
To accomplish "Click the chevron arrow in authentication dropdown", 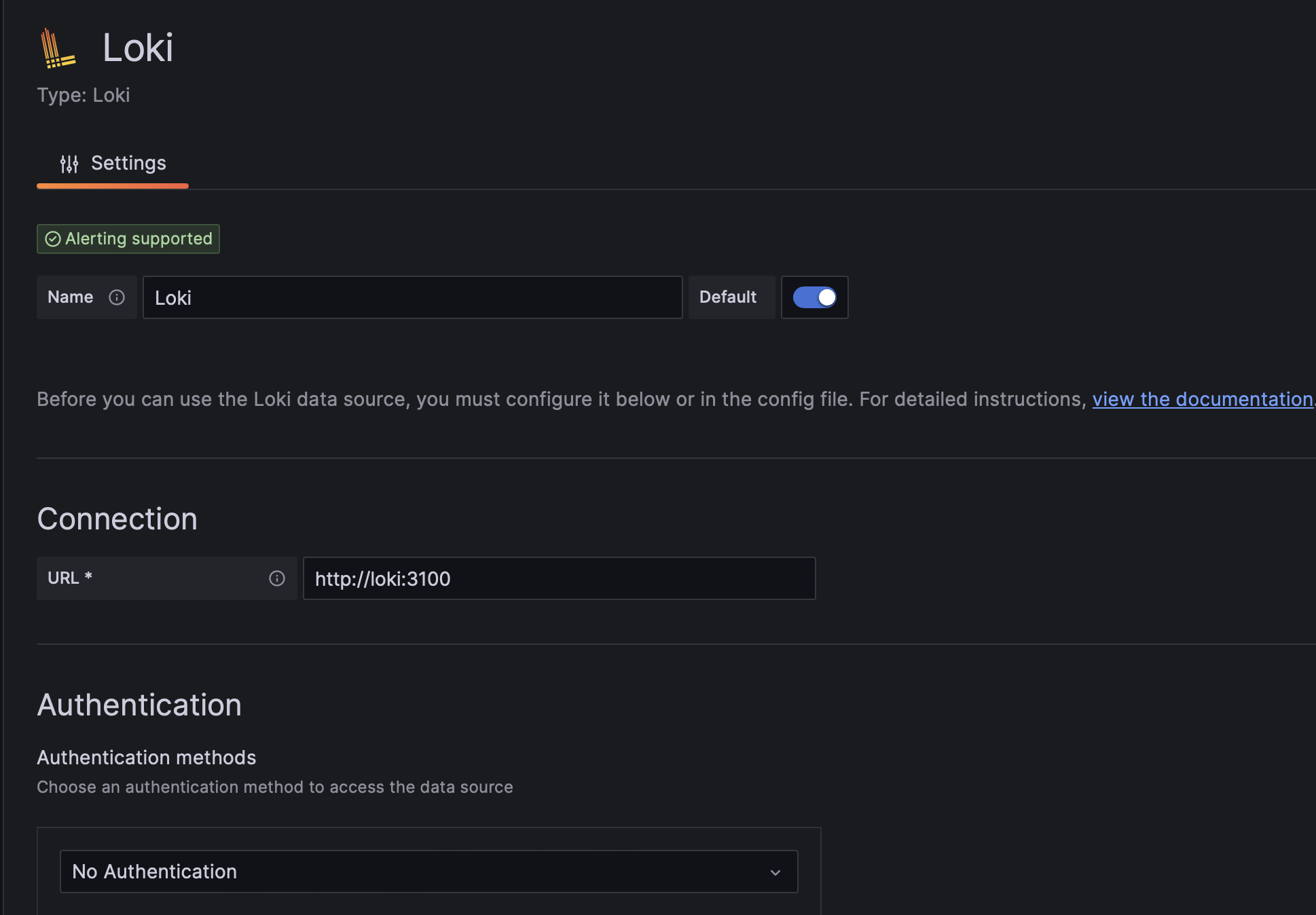I will click(775, 872).
